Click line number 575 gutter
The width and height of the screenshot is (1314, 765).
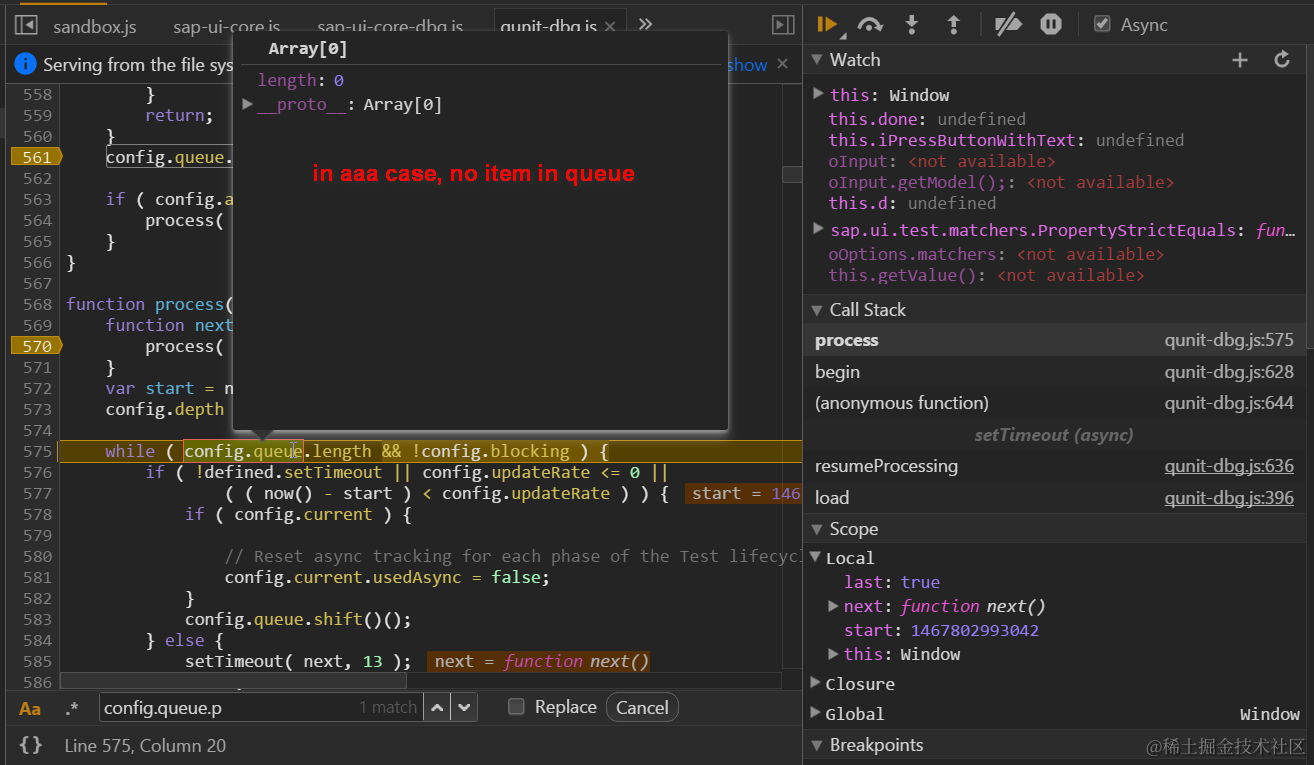pos(36,451)
